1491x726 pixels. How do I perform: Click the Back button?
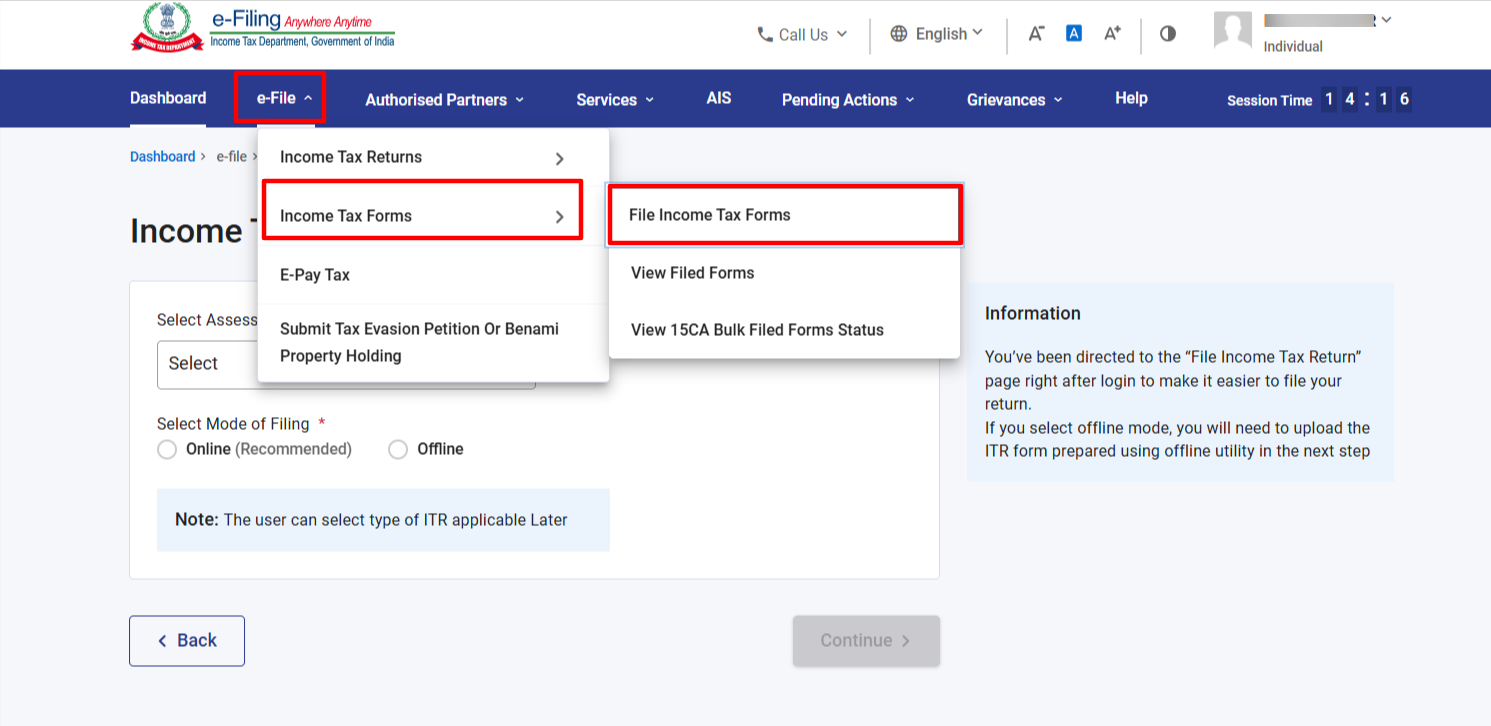[x=187, y=640]
